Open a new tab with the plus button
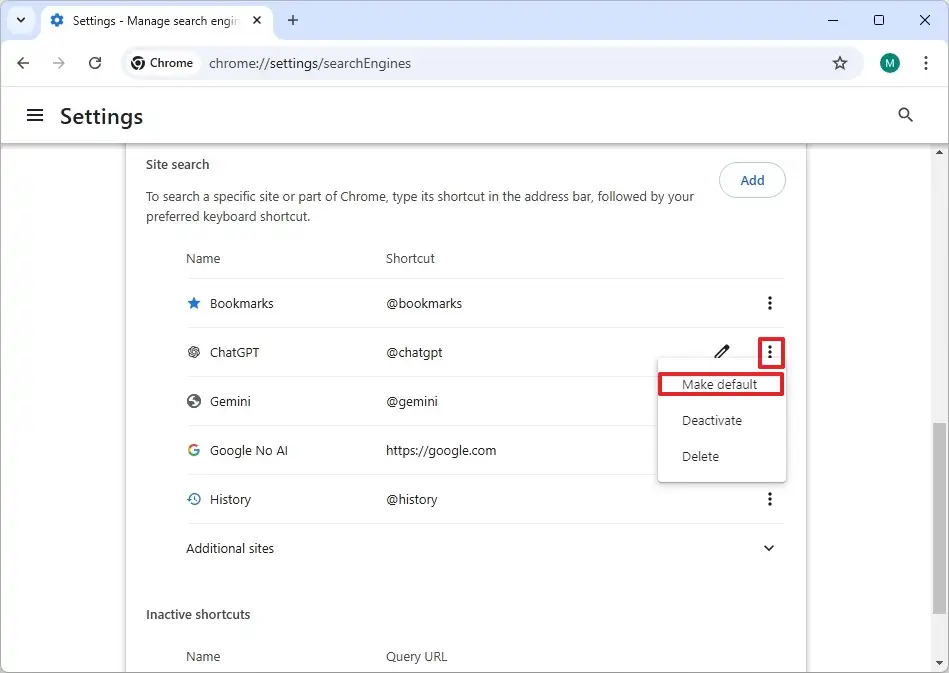 click(x=292, y=20)
